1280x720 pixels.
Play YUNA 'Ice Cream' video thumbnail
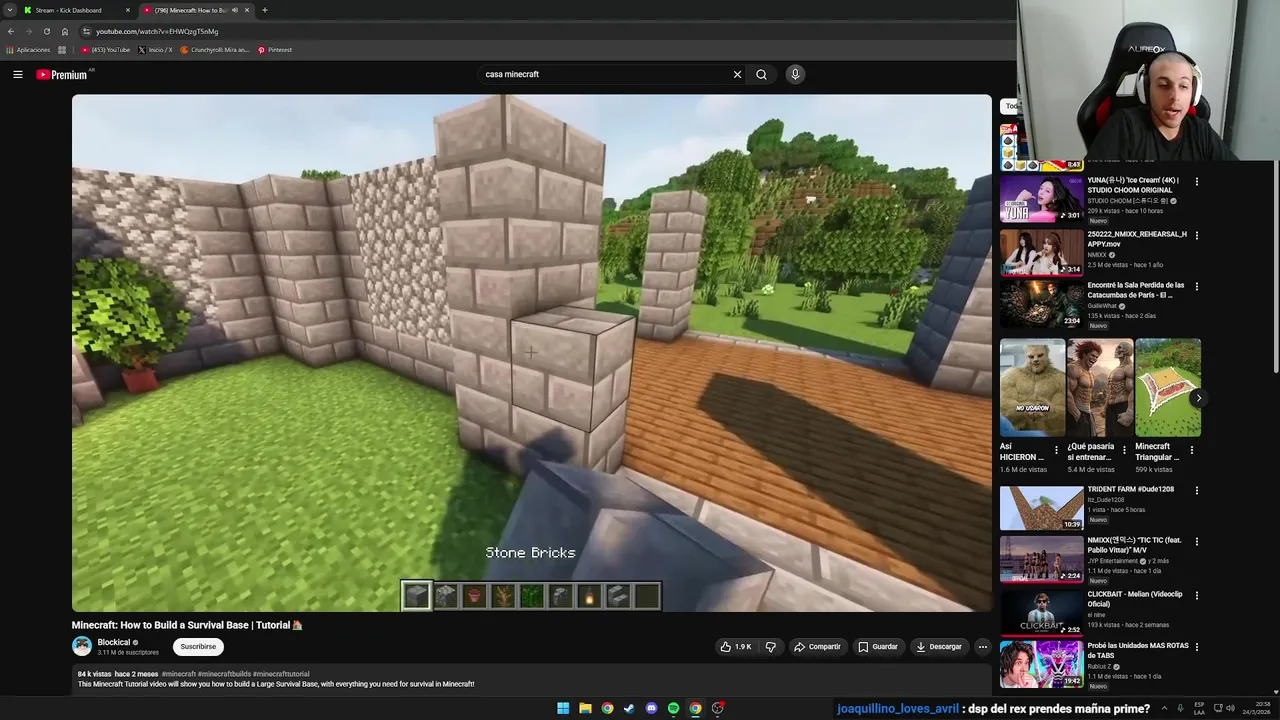click(1041, 198)
